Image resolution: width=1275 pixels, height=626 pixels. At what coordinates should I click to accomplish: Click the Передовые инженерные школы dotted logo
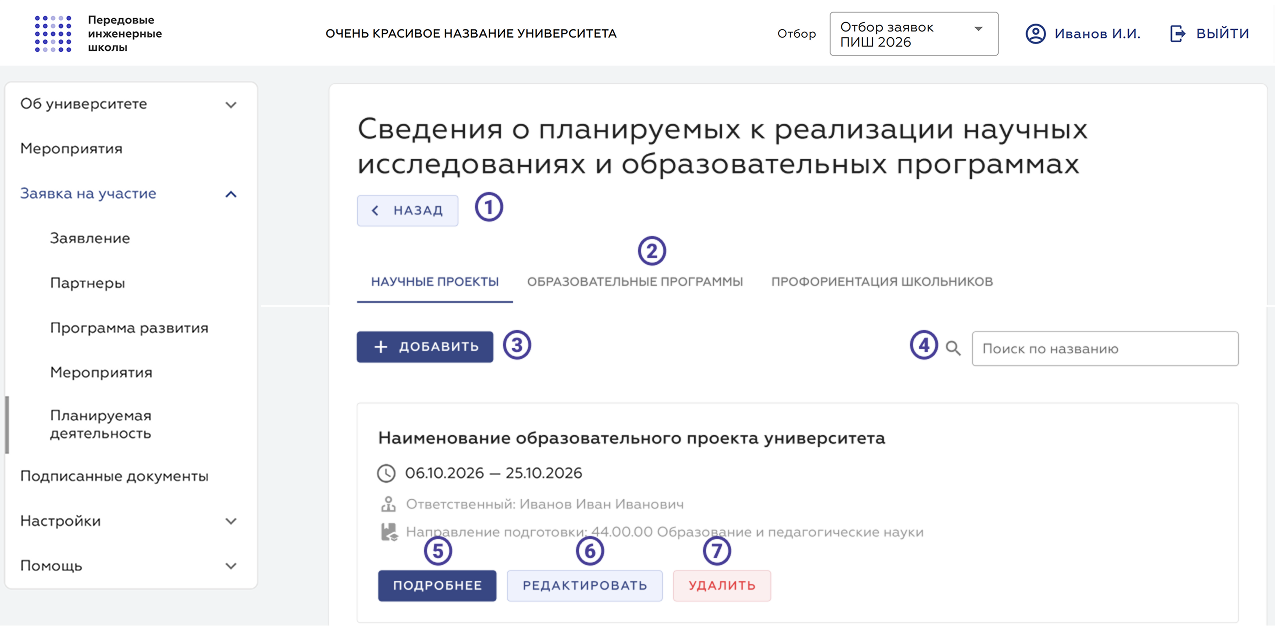(53, 33)
